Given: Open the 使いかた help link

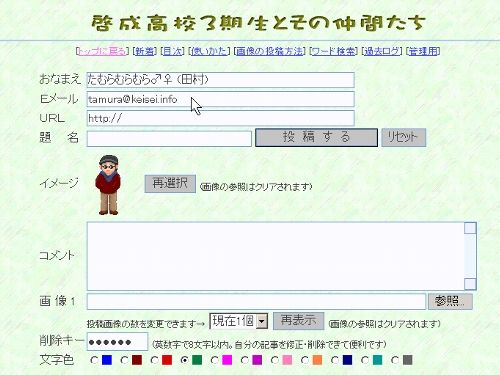Looking at the screenshot, I should coord(209,51).
